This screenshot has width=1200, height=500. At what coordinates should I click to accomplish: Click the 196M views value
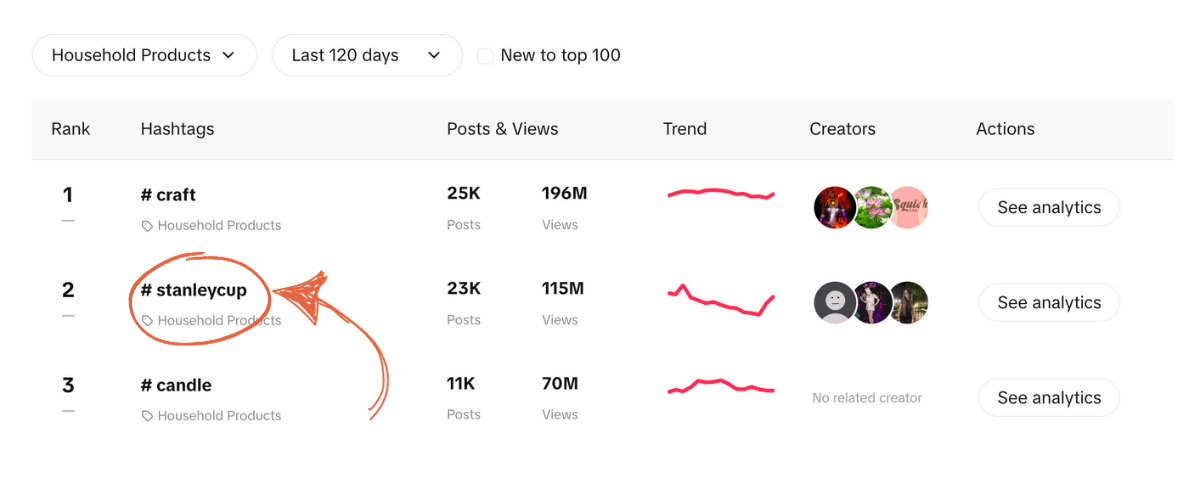coord(564,193)
